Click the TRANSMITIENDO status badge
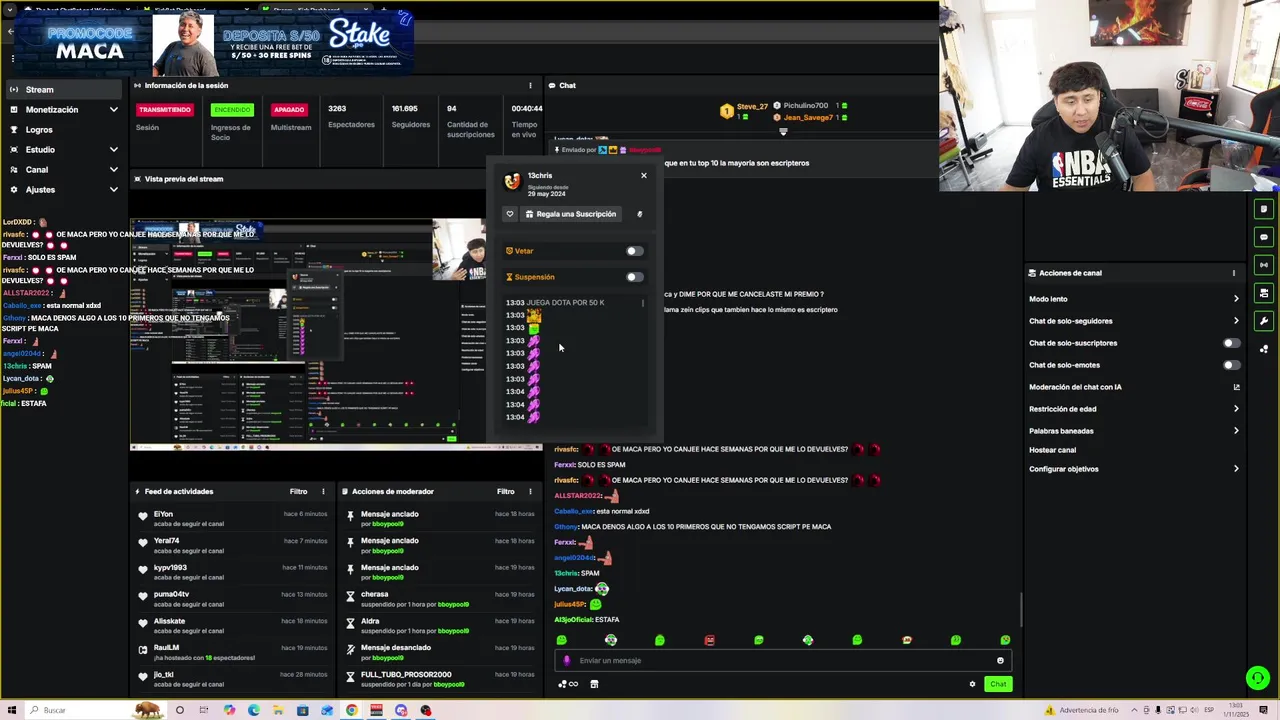 tap(165, 110)
